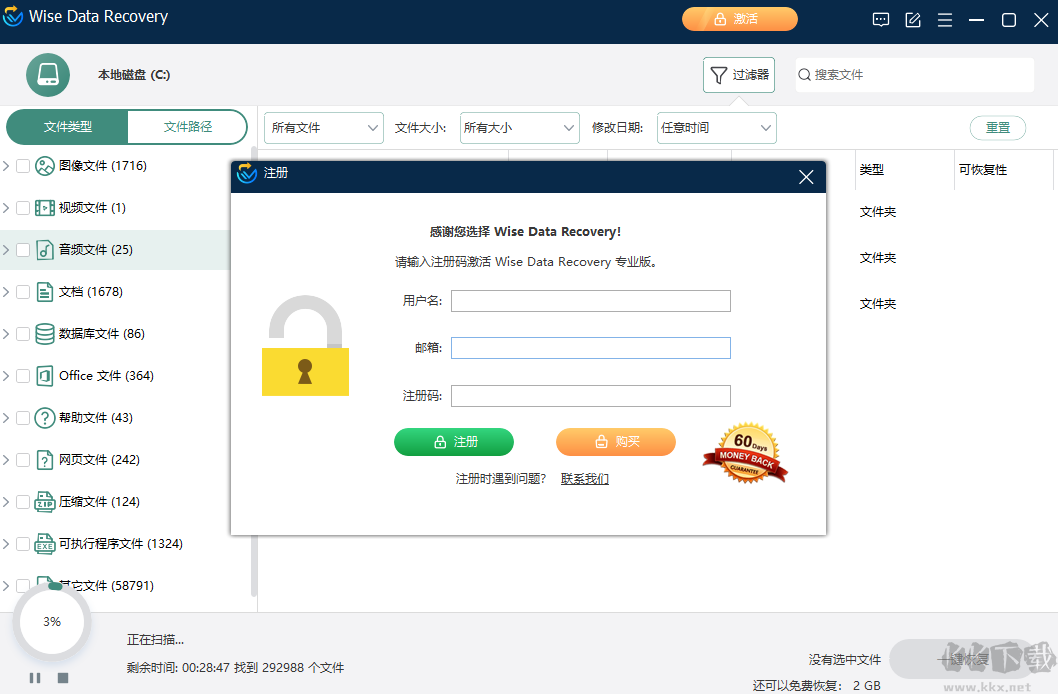Screen dimensions: 1058x694
Task: Check the 视频文件 checkbox
Action: click(x=22, y=207)
